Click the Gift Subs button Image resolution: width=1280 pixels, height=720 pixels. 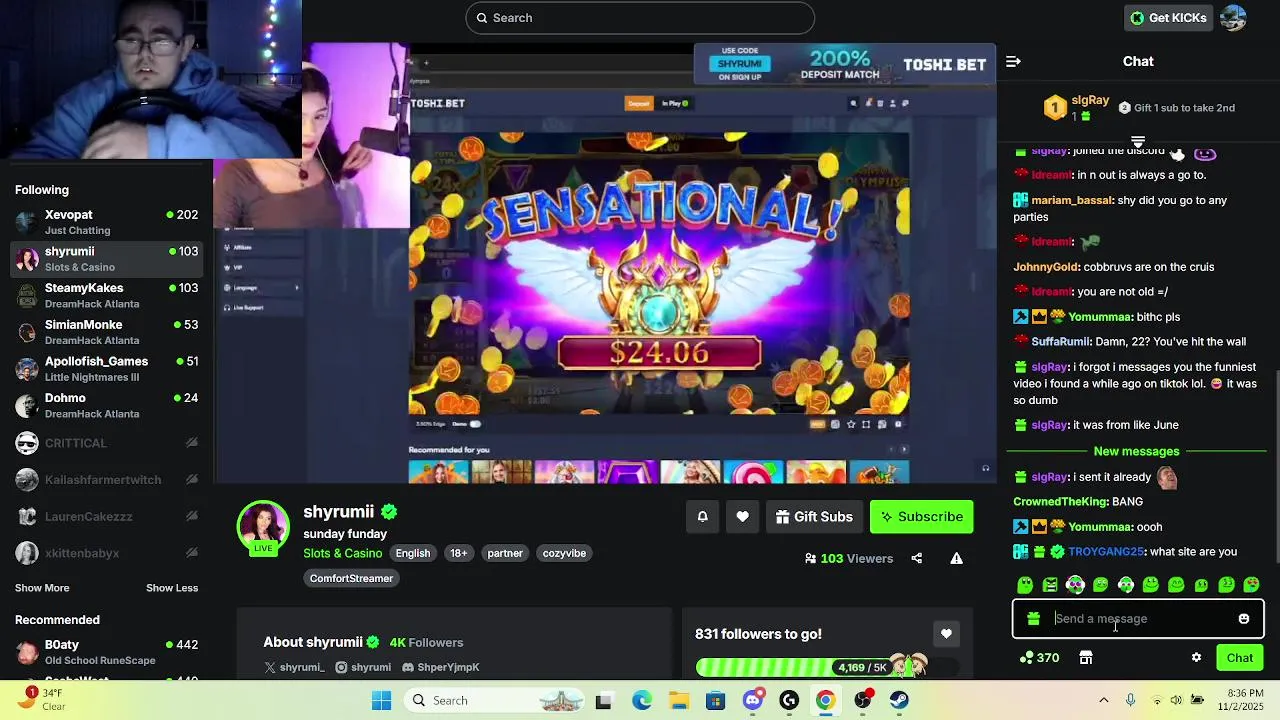(814, 517)
